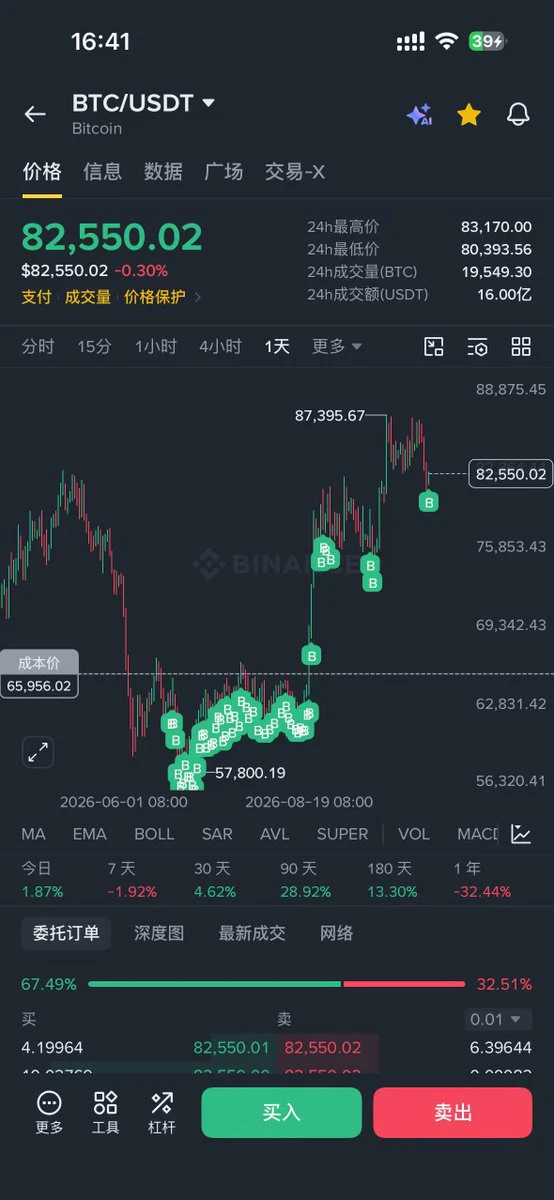Open the grid layout icon
This screenshot has height=1200, width=554.
tap(521, 347)
